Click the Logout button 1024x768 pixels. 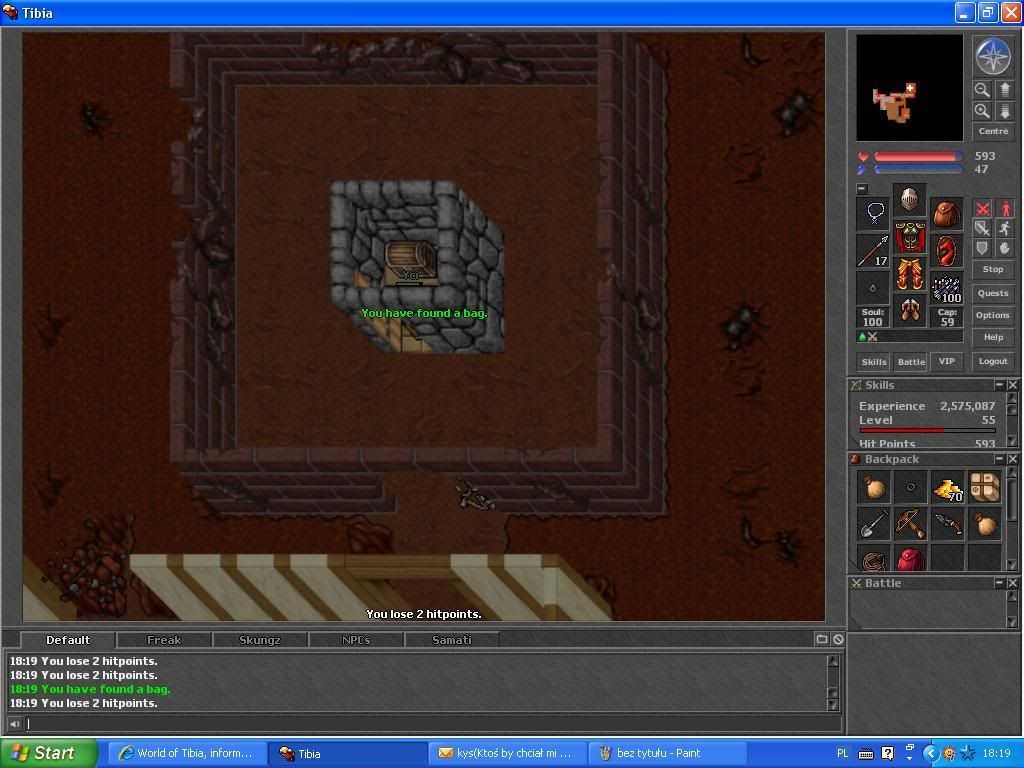[993, 361]
